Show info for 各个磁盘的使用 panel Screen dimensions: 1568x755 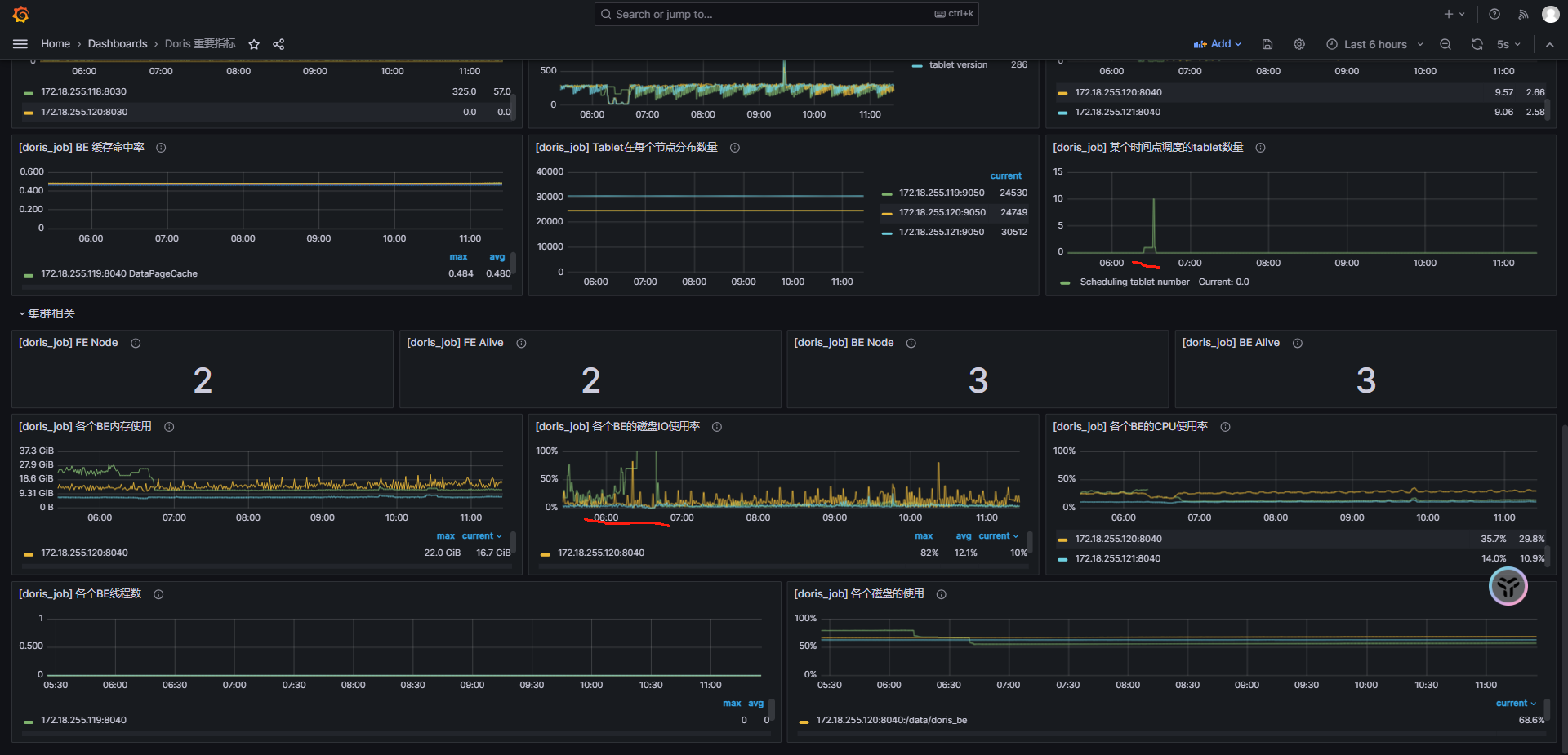[942, 594]
